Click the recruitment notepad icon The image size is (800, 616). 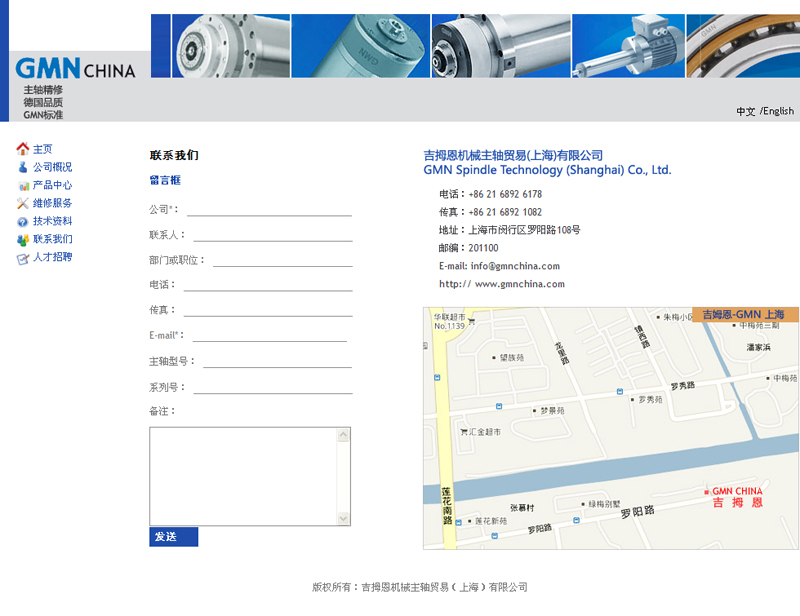point(23,259)
